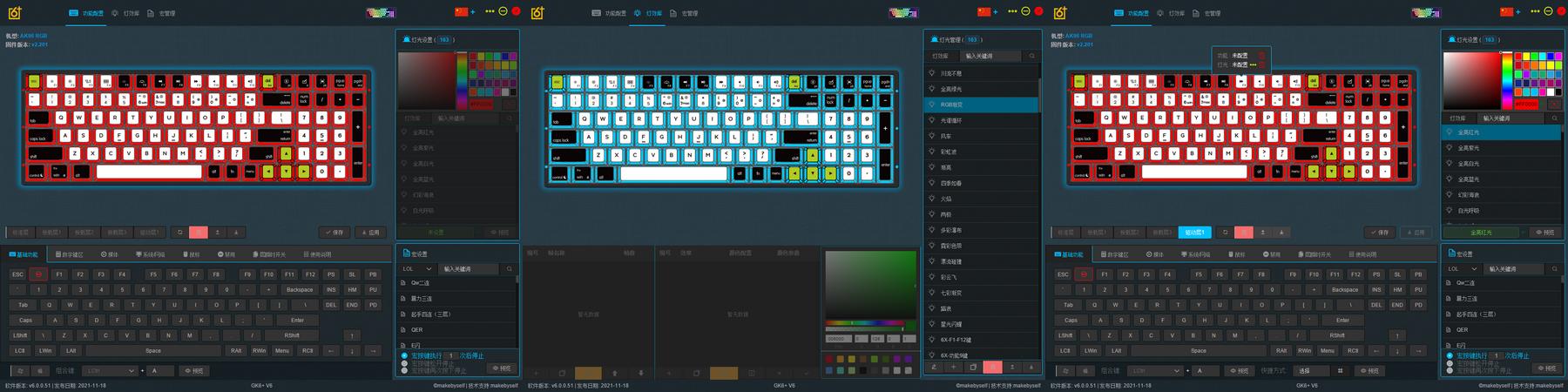The width and height of the screenshot is (1568, 392).
Task: Open 快捷方式 选择 dropdown in right window
Action: pyautogui.click(x=1312, y=370)
